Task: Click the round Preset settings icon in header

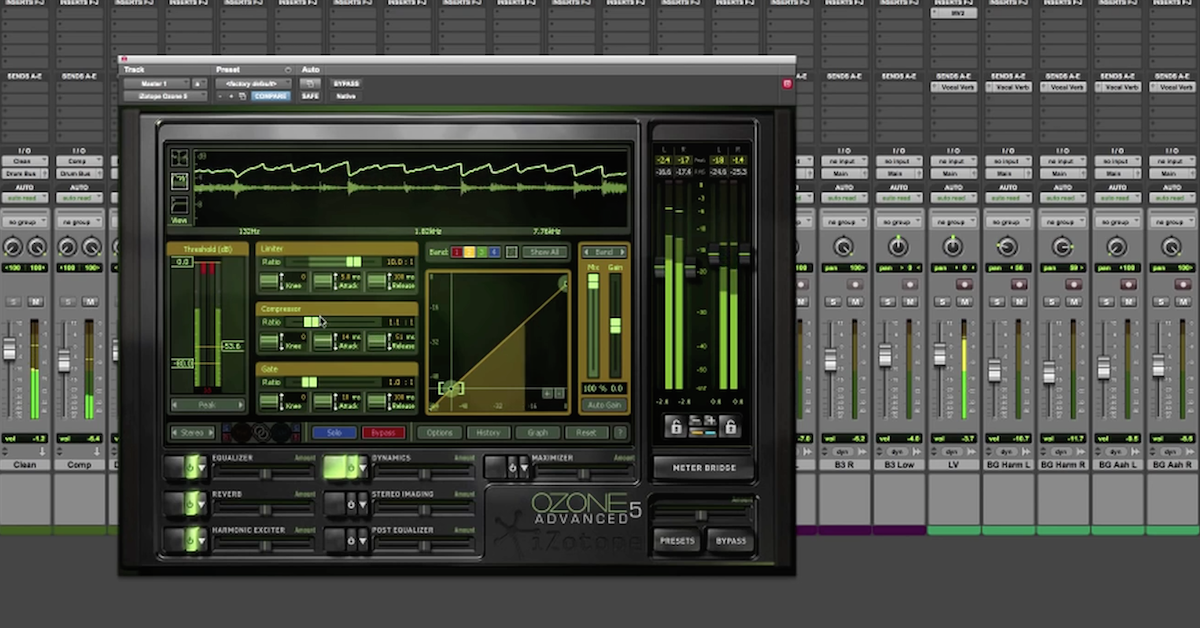Action: coord(288,70)
